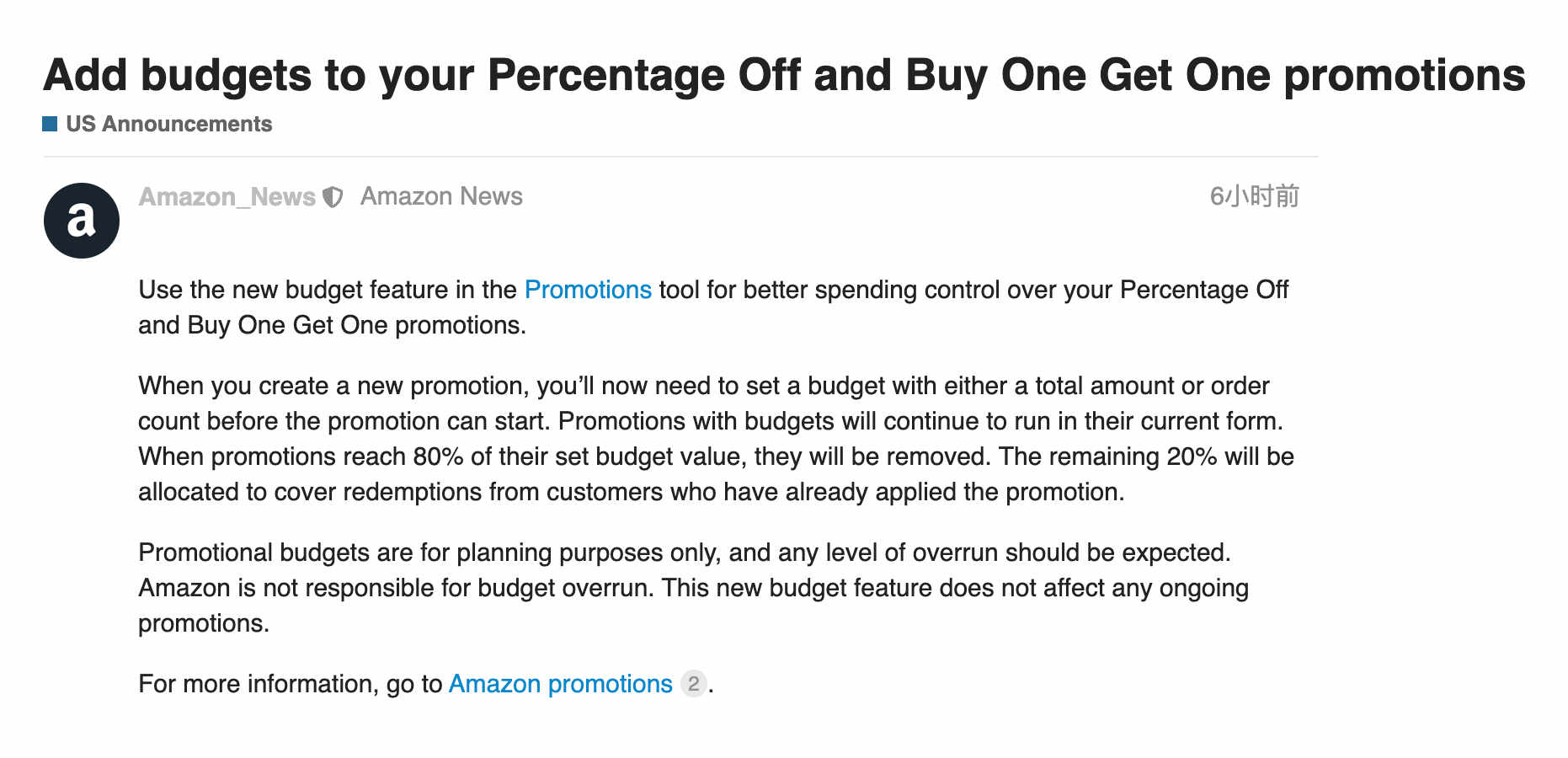Screen dimensions: 1568x758
Task: Click 'For more information, go to' text
Action: click(291, 684)
